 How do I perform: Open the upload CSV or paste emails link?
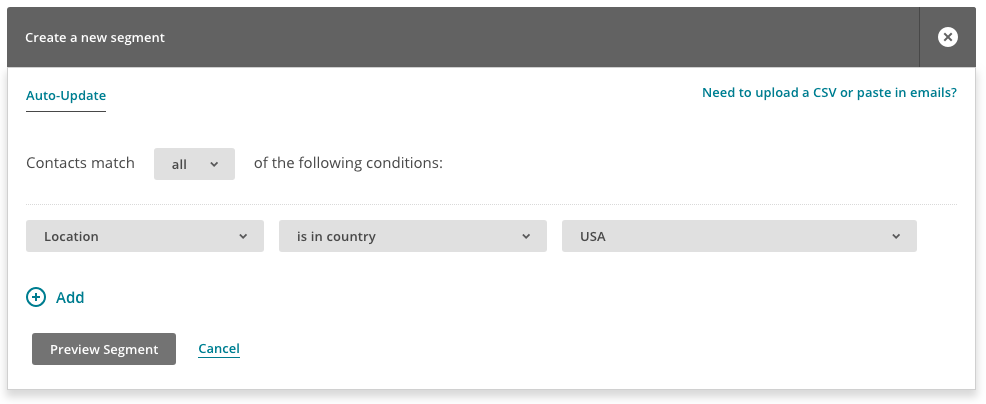pos(829,93)
